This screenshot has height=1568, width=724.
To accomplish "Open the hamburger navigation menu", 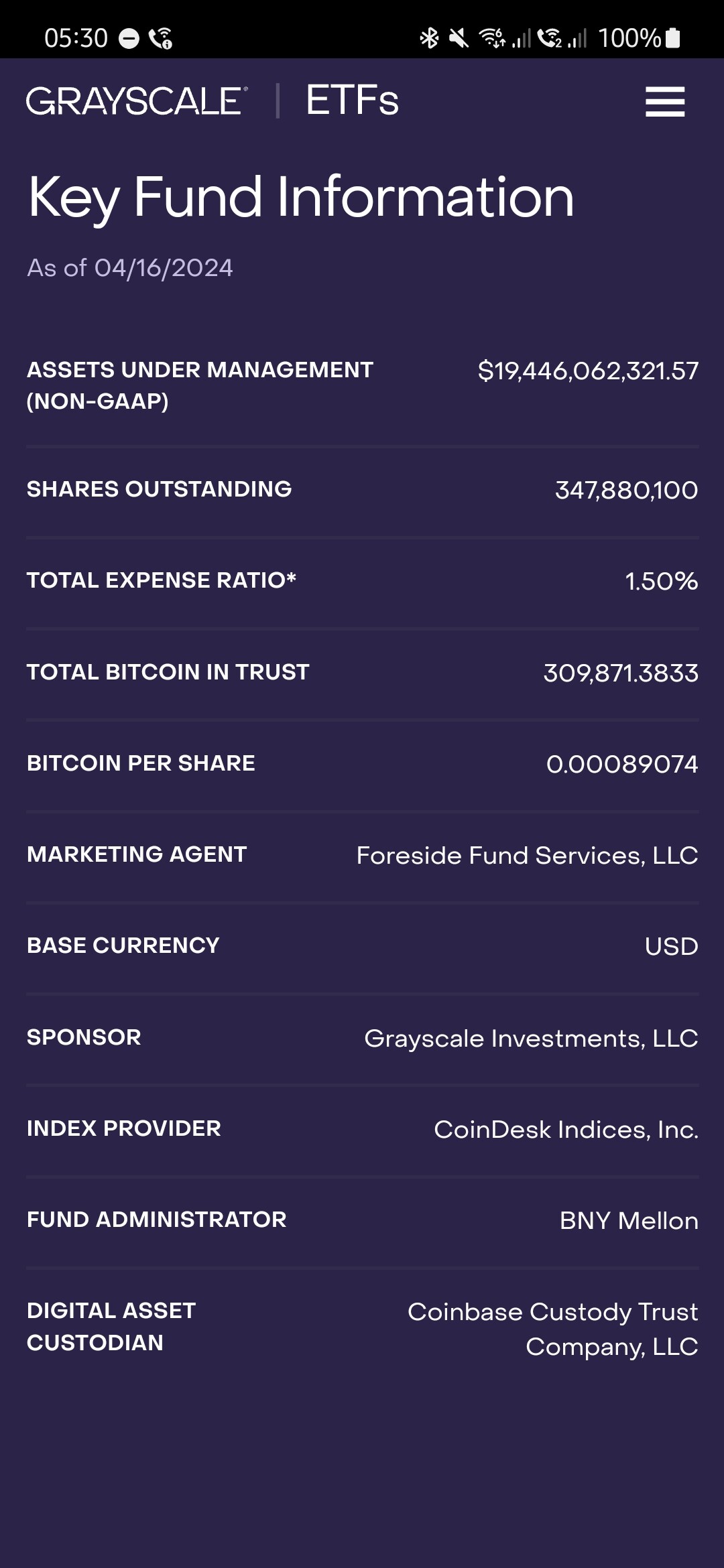I will [x=664, y=102].
